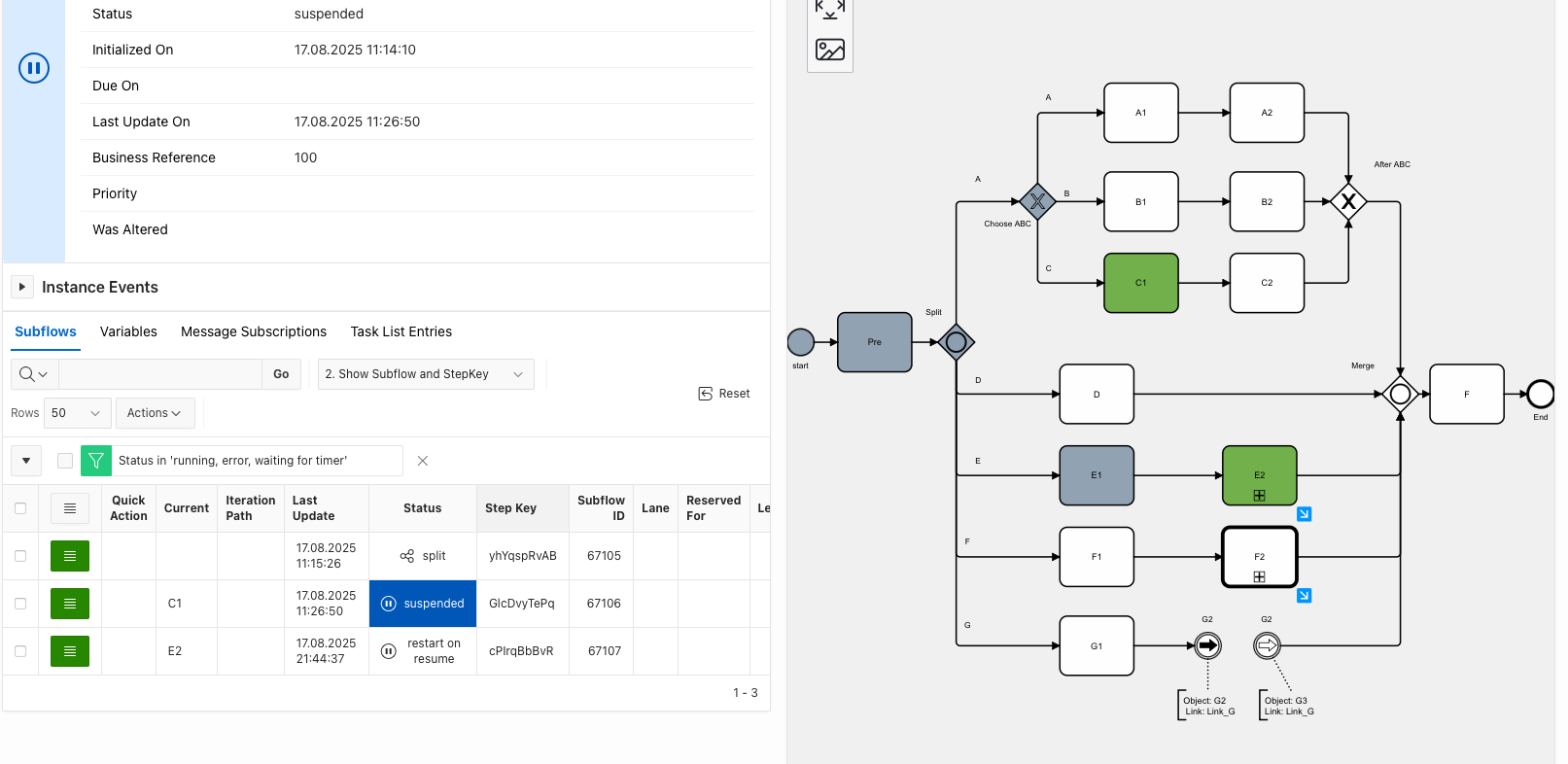Viewport: 1568px width, 764px height.
Task: Switch to Message Subscriptions tab
Action: (x=254, y=331)
